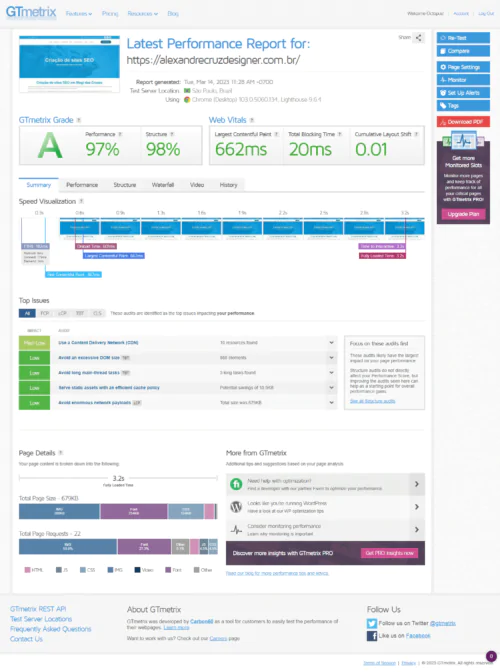The image size is (500, 672).
Task: Switch to the Video tab
Action: tap(197, 185)
